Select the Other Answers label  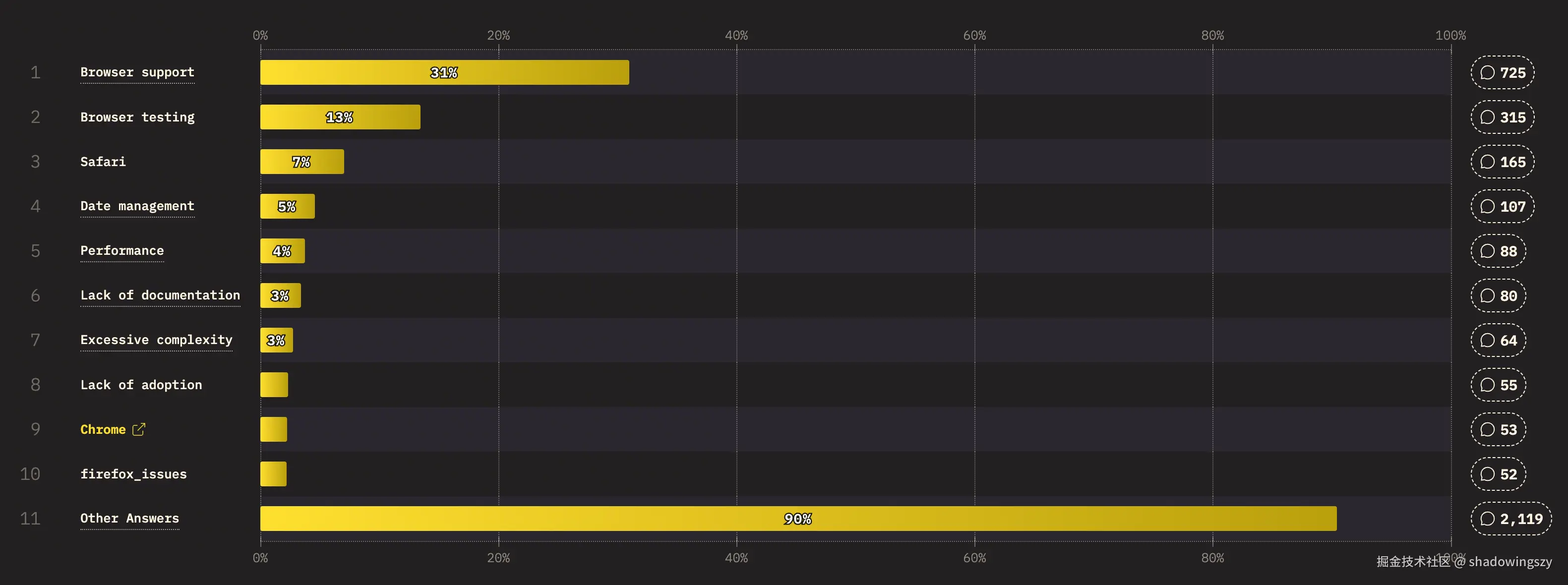point(129,519)
